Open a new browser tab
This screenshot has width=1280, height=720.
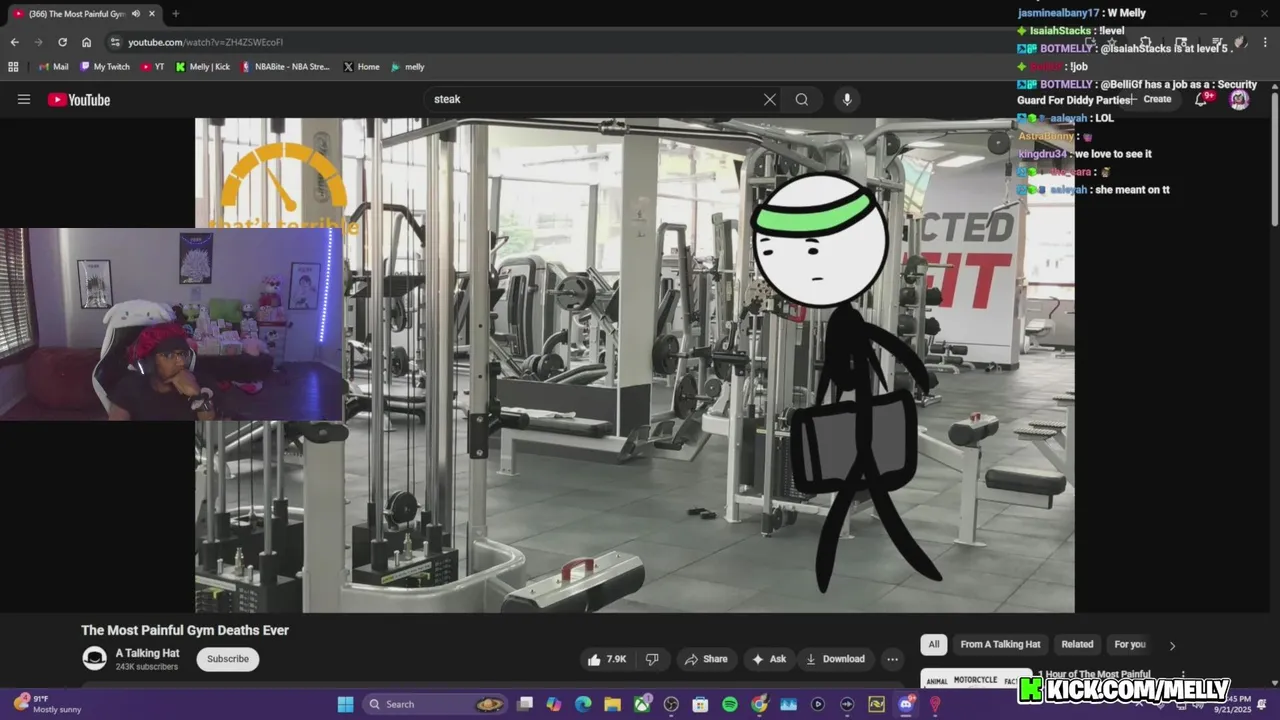point(175,13)
